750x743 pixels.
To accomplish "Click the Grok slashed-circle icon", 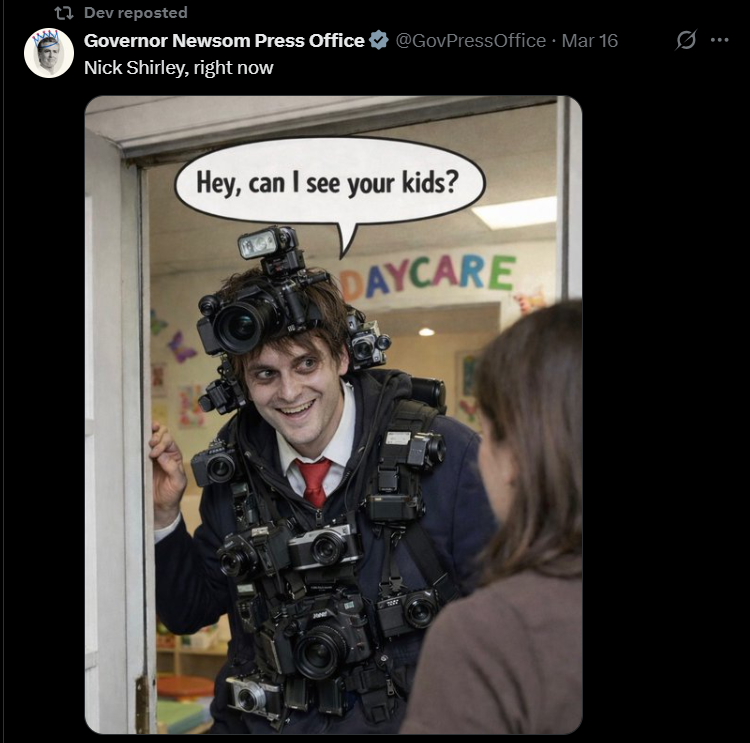I will pos(686,40).
